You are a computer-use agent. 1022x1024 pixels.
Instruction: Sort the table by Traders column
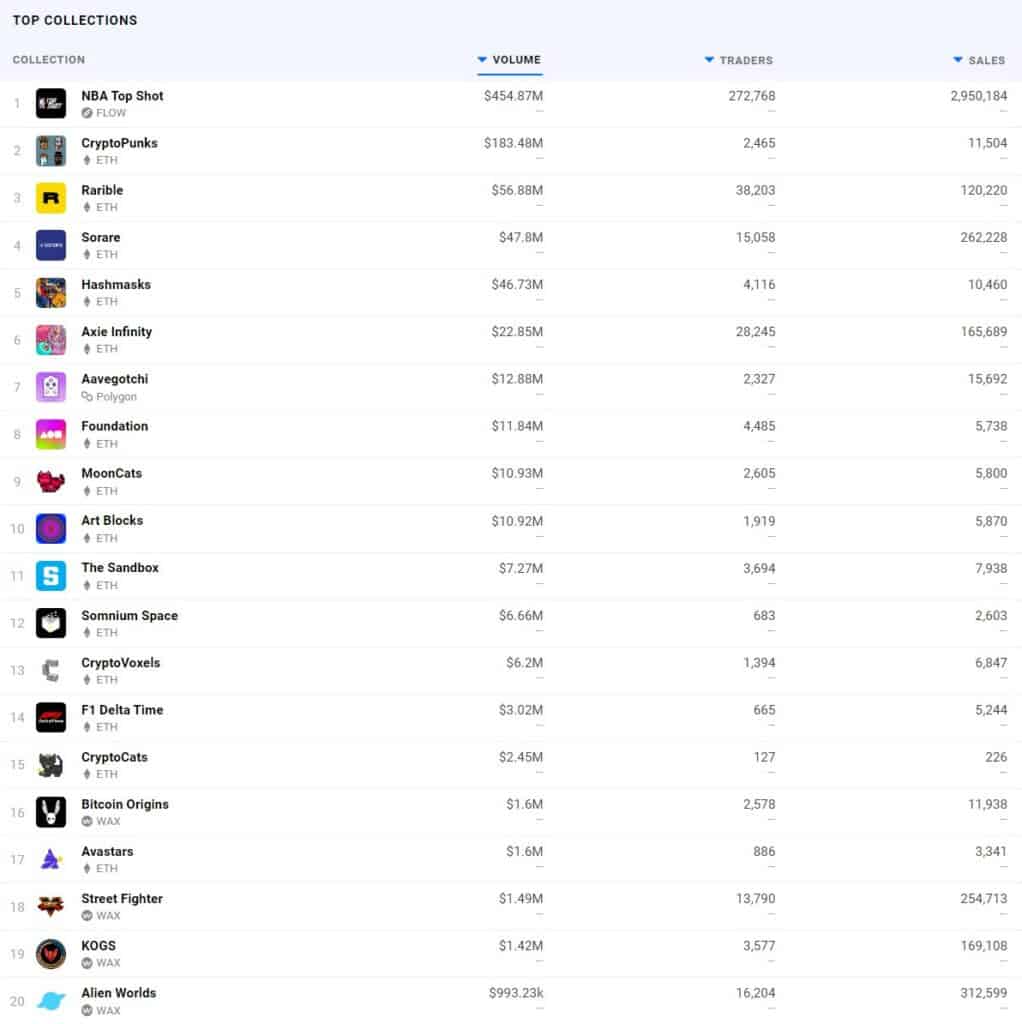click(x=739, y=60)
